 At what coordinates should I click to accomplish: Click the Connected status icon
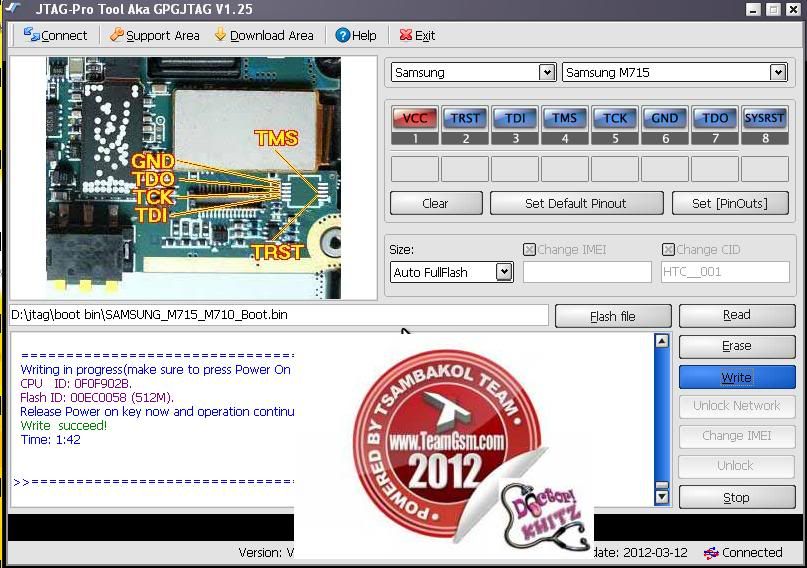pyautogui.click(x=711, y=553)
